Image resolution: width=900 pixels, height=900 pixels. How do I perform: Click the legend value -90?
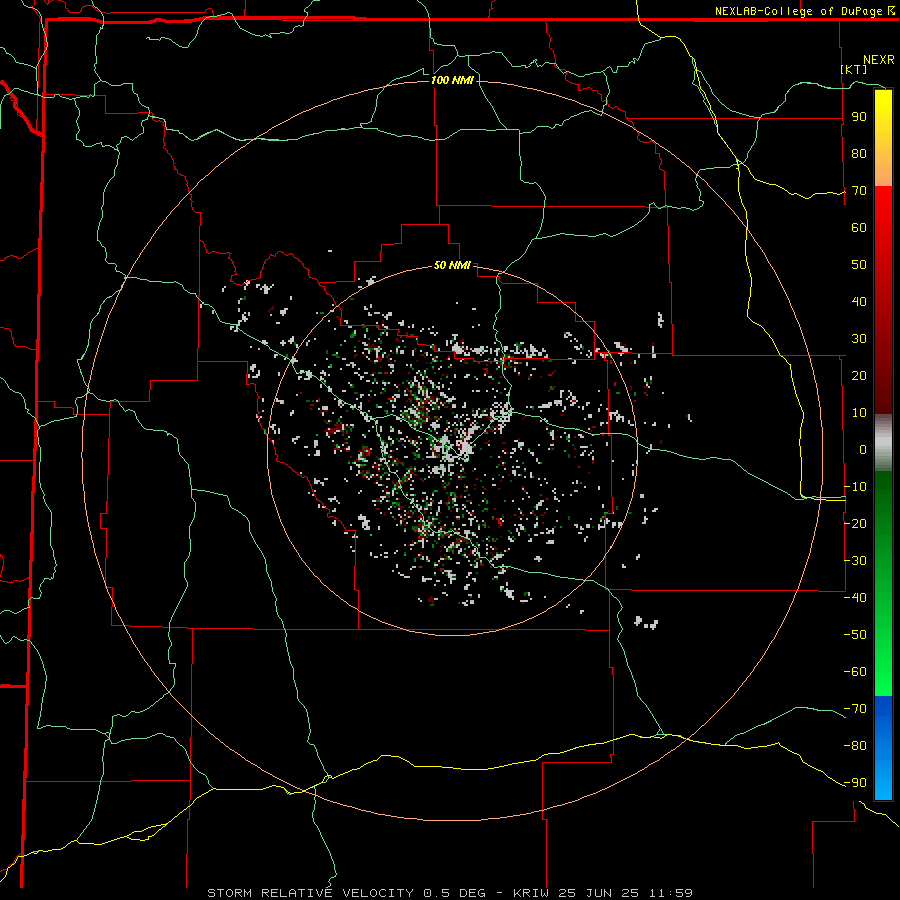click(855, 783)
